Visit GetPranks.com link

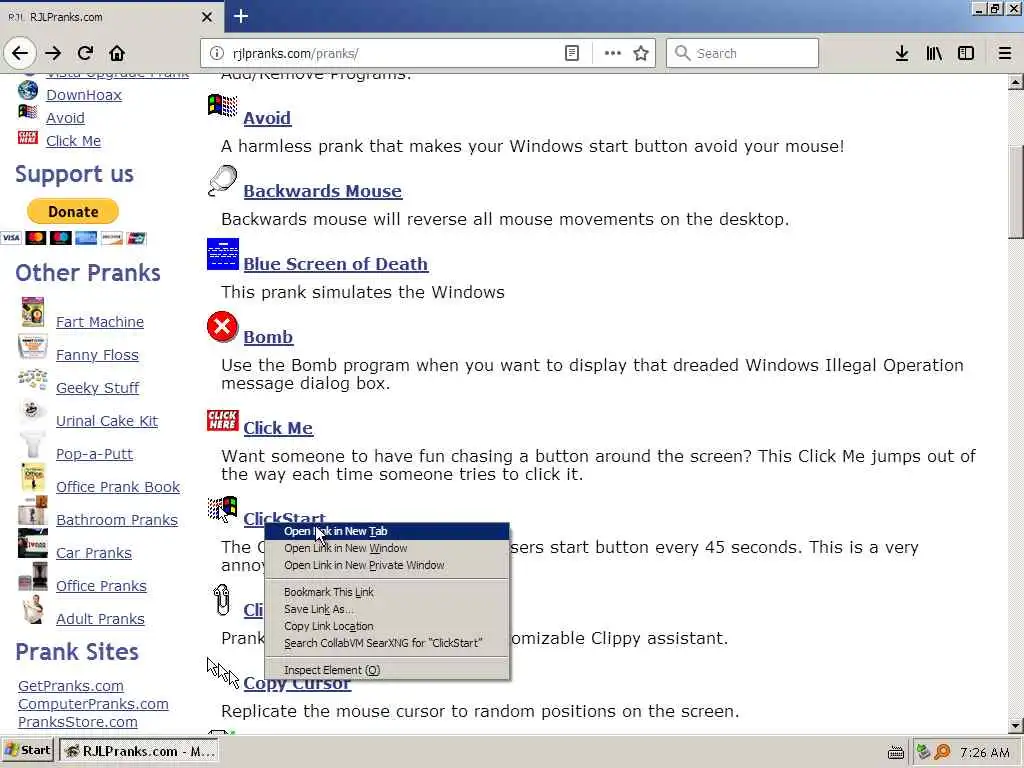point(71,686)
